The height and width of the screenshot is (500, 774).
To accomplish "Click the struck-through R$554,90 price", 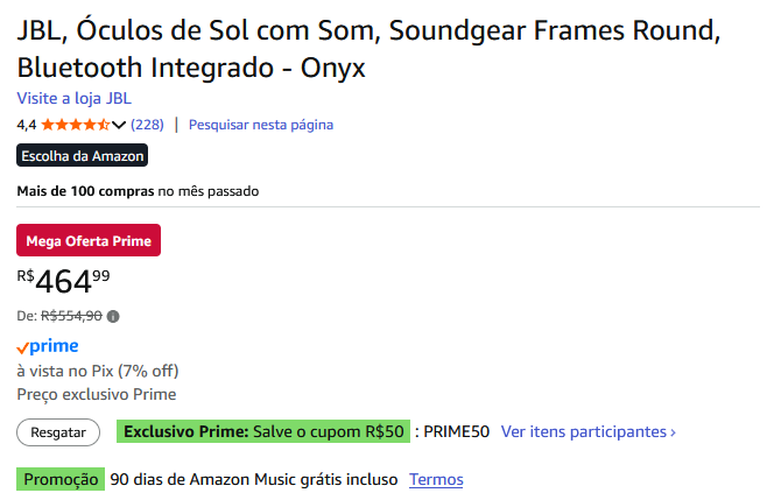I will point(71,317).
